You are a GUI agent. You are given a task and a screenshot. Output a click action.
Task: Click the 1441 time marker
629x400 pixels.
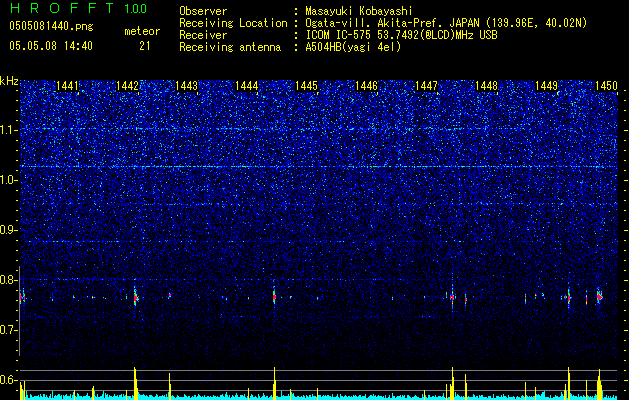[67, 85]
